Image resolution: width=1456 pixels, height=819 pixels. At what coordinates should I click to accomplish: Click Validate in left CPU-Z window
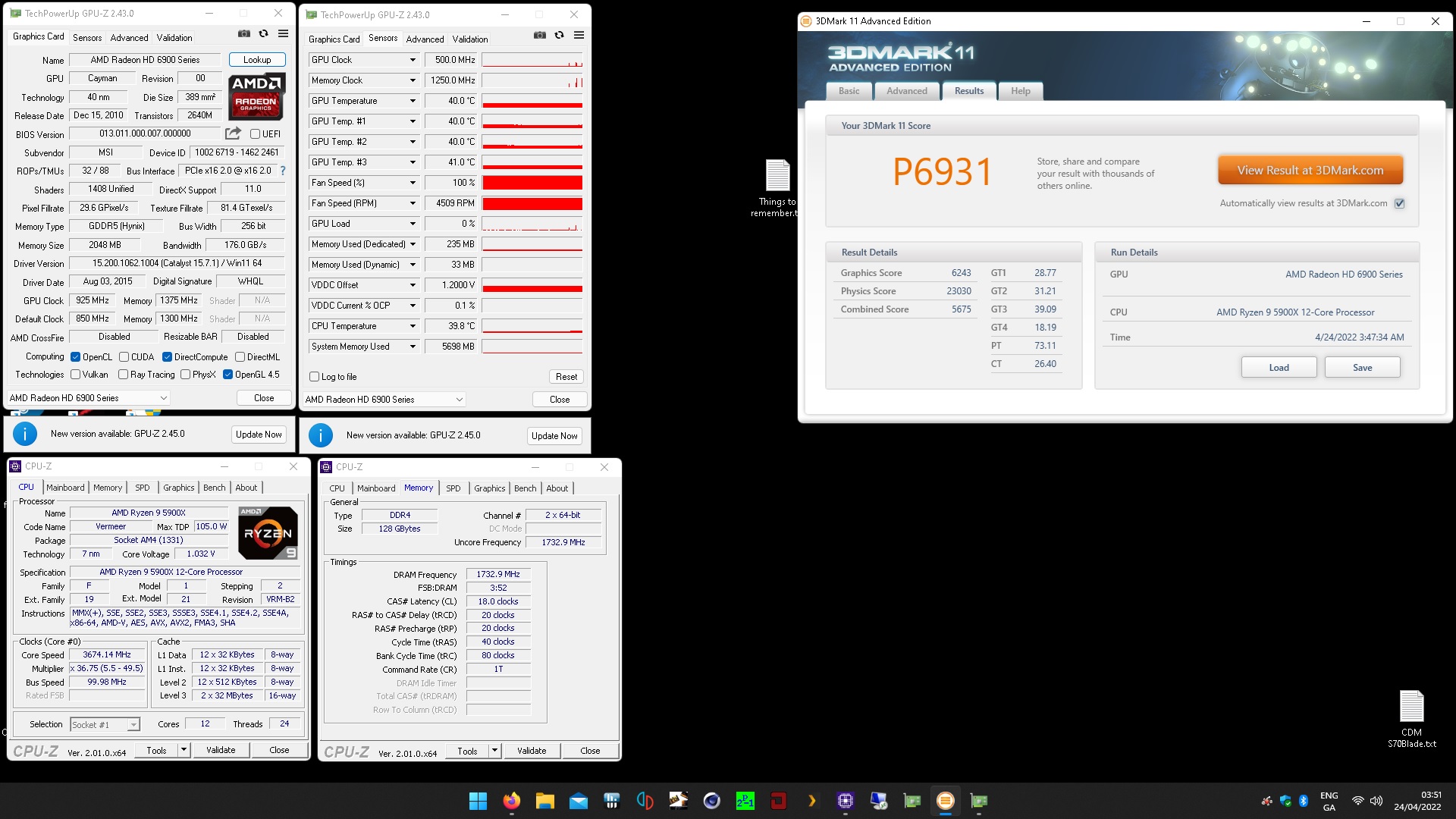point(221,750)
